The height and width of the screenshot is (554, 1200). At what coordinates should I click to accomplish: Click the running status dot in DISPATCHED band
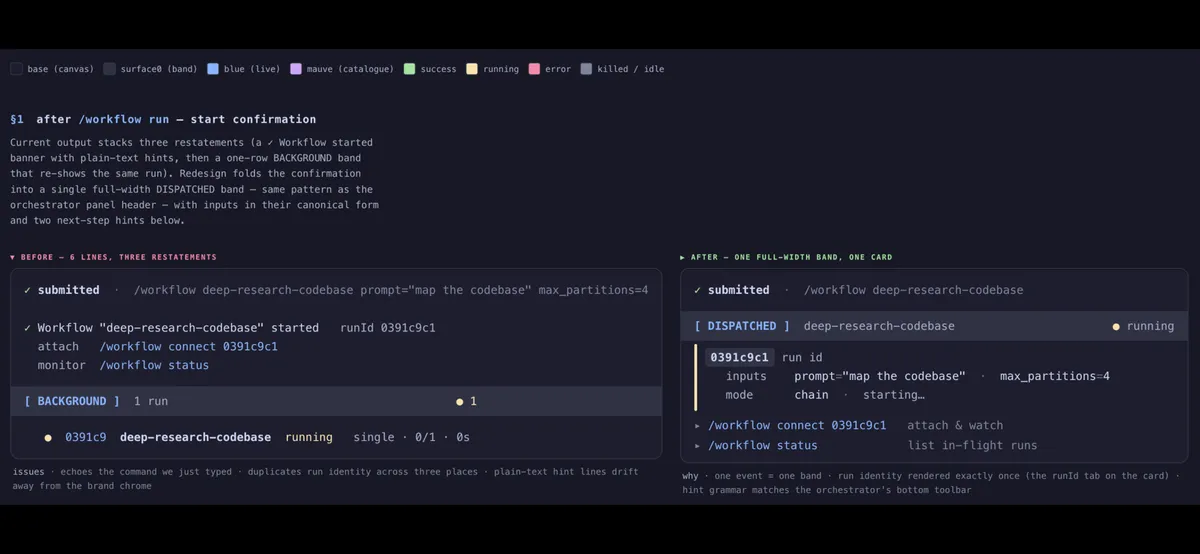1116,326
